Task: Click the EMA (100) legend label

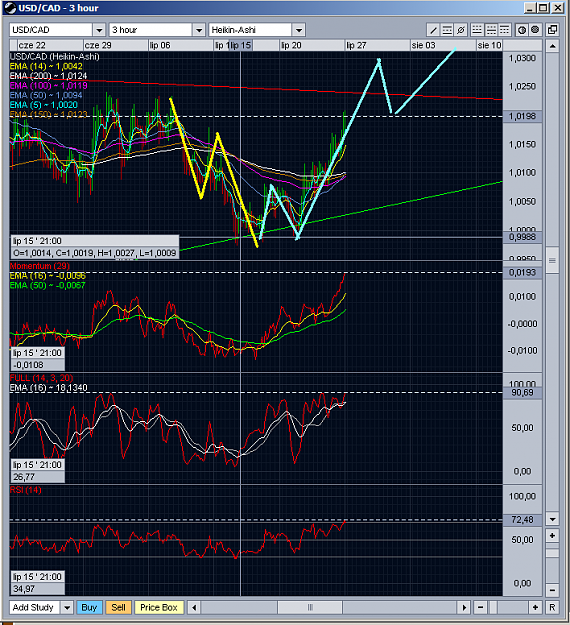Action: tap(49, 86)
